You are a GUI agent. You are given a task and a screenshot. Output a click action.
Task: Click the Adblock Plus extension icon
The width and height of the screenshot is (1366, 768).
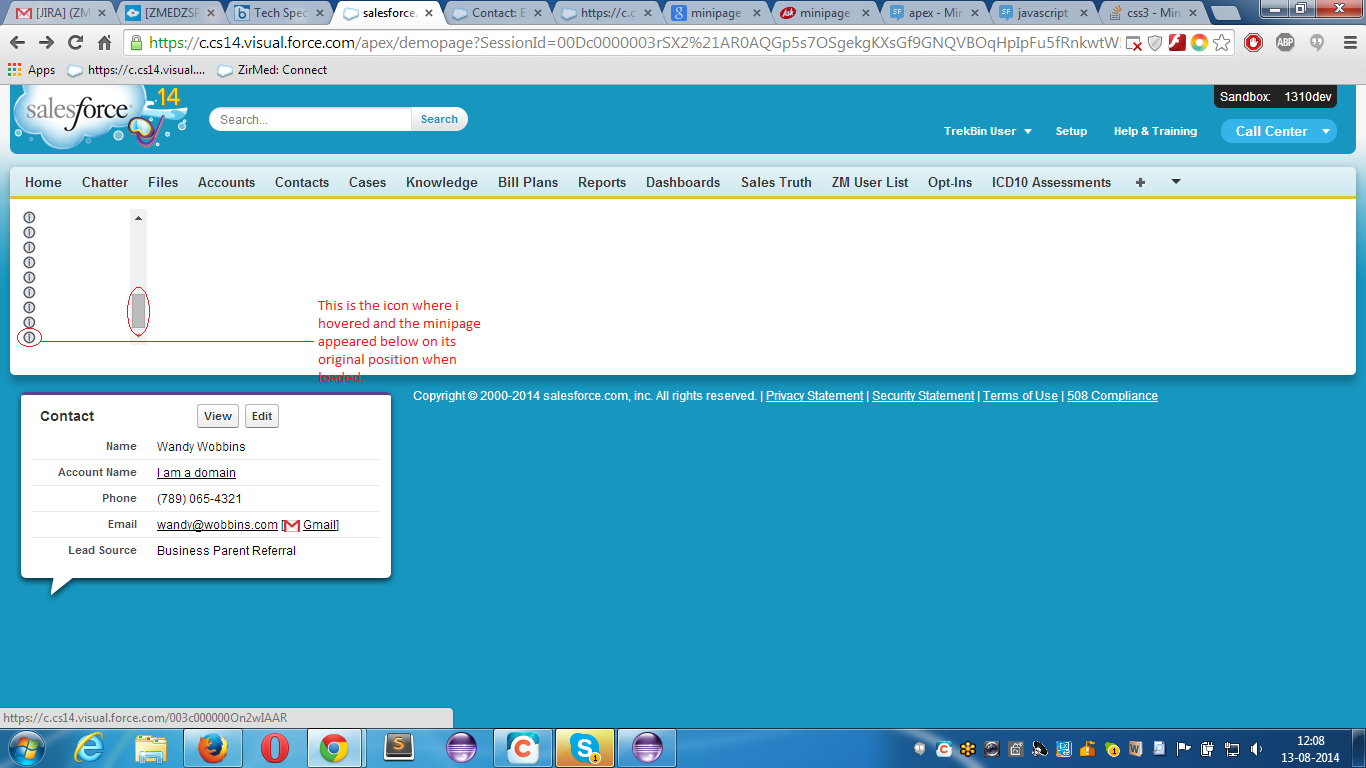1285,43
